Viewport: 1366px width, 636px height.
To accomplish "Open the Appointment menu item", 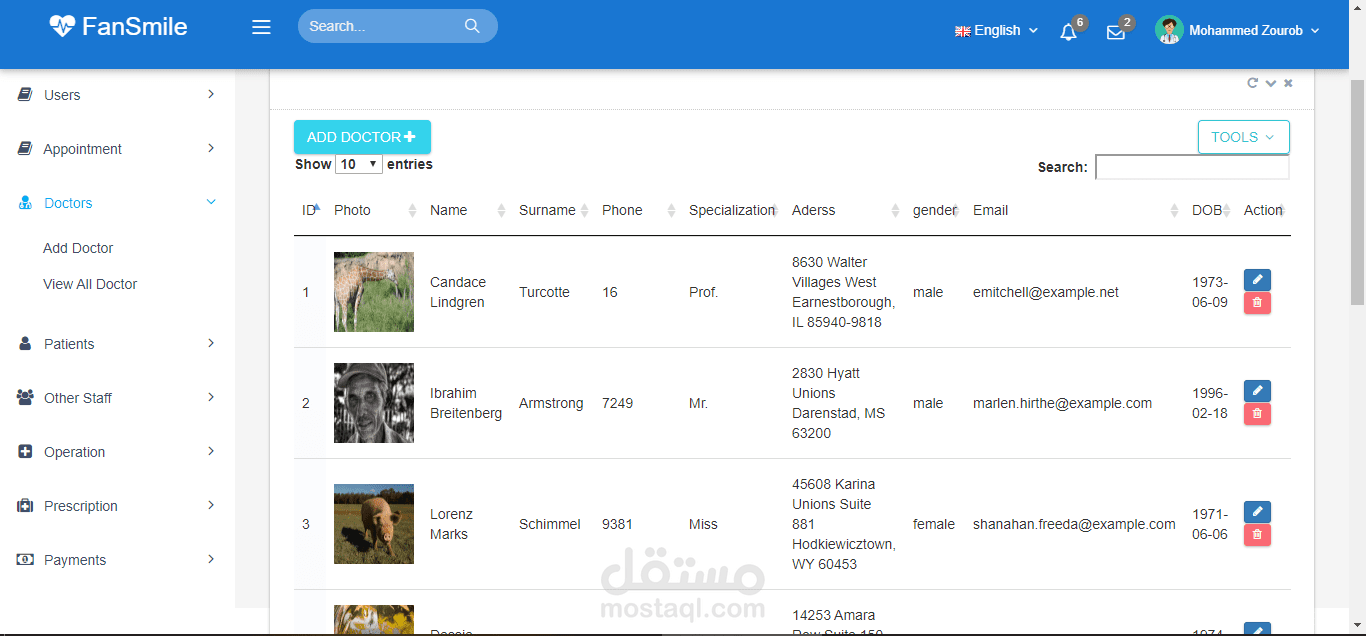I will [117, 149].
